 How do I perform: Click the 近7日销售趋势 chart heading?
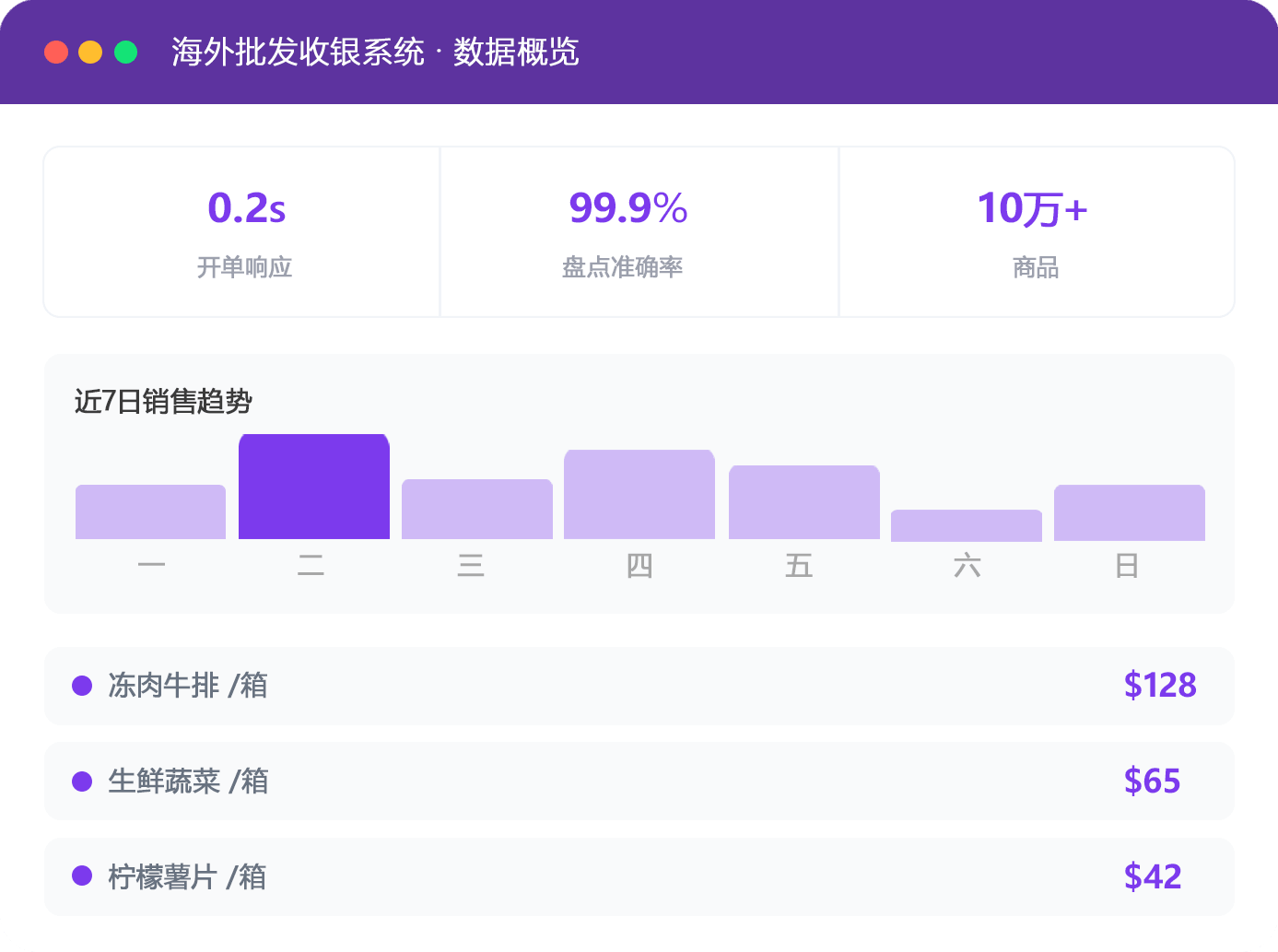pyautogui.click(x=163, y=402)
